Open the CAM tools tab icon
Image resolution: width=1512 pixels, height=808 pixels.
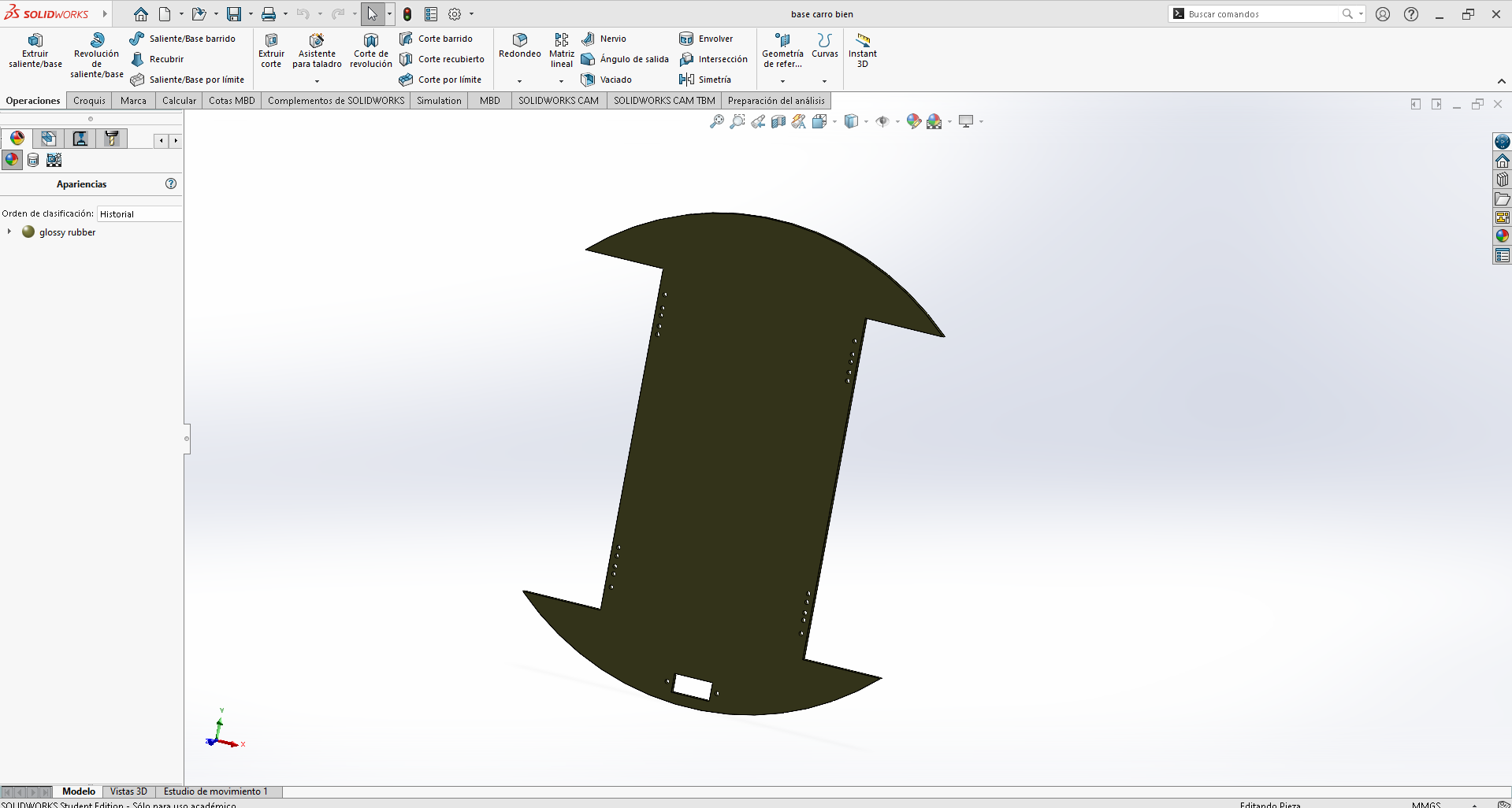(x=111, y=139)
